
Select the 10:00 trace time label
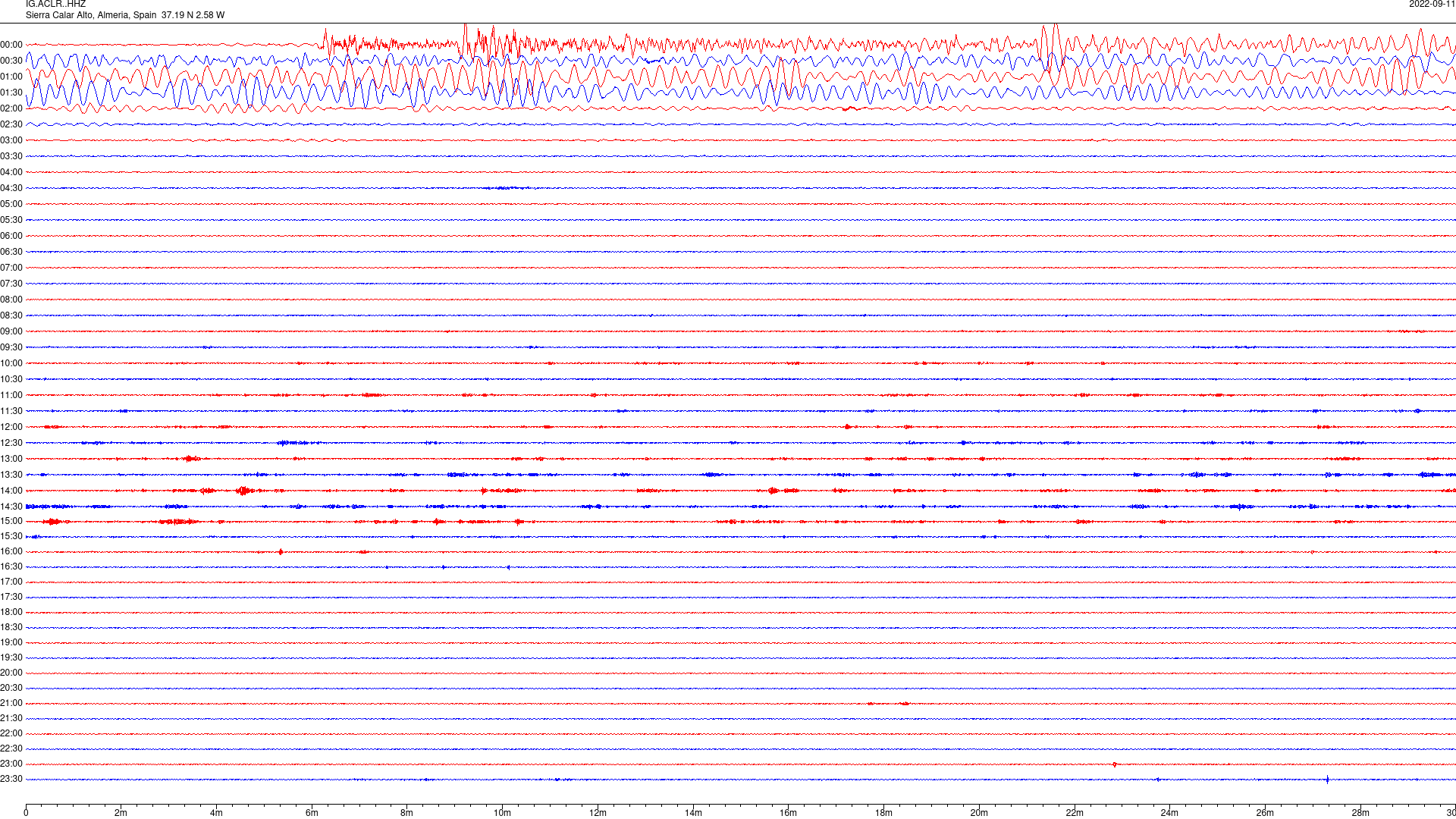(11, 363)
